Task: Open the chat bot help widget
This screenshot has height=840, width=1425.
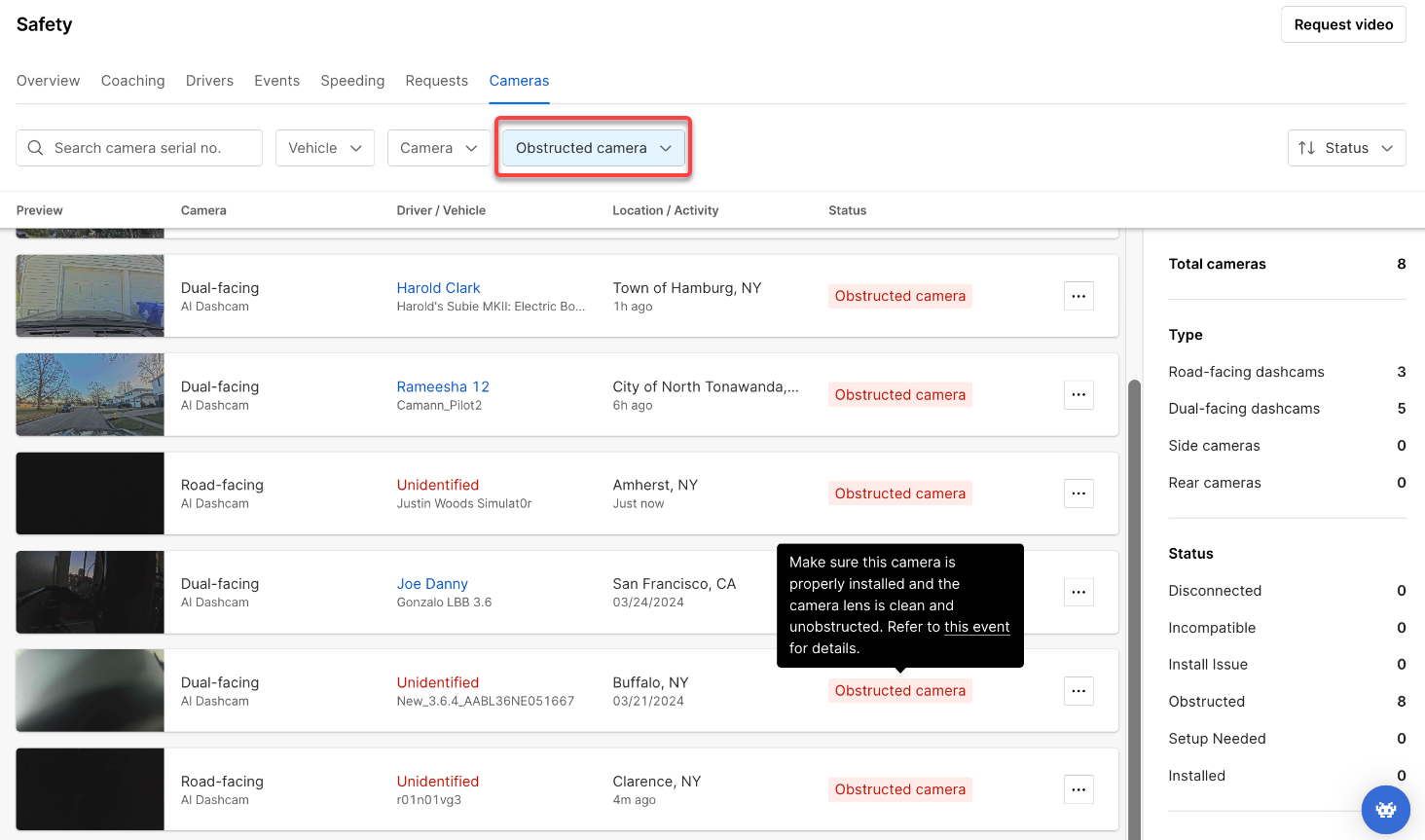Action: click(x=1386, y=810)
